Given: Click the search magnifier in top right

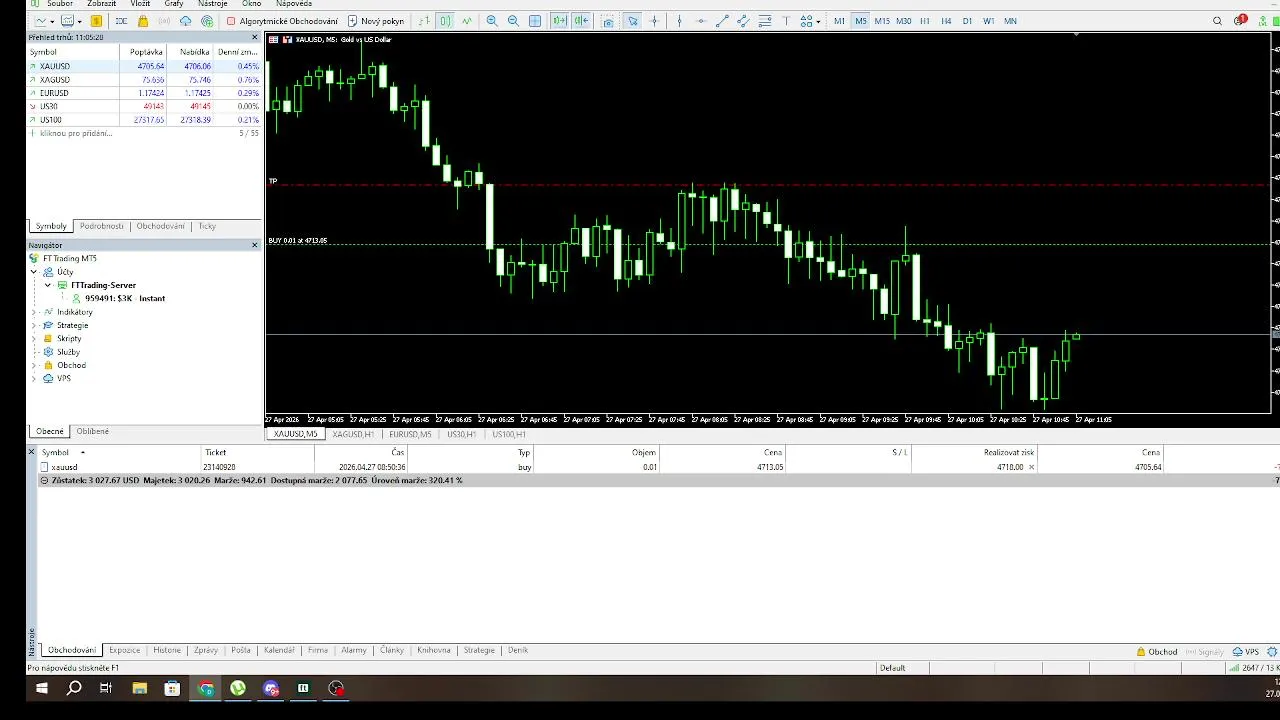Looking at the screenshot, I should click(1217, 21).
